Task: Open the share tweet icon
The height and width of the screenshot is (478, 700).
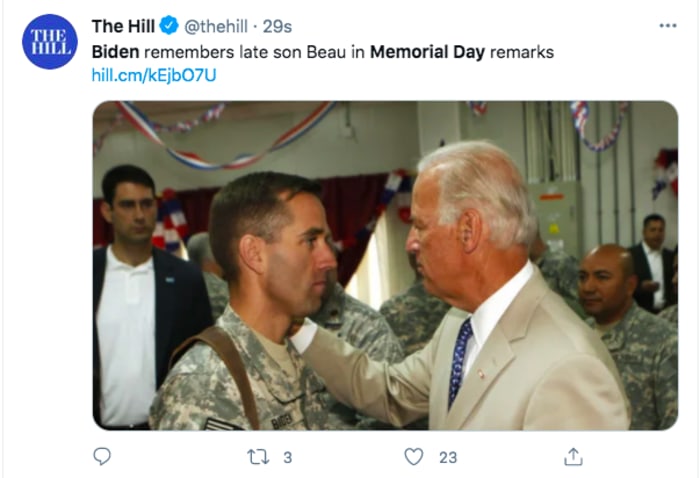Action: pyautogui.click(x=573, y=456)
